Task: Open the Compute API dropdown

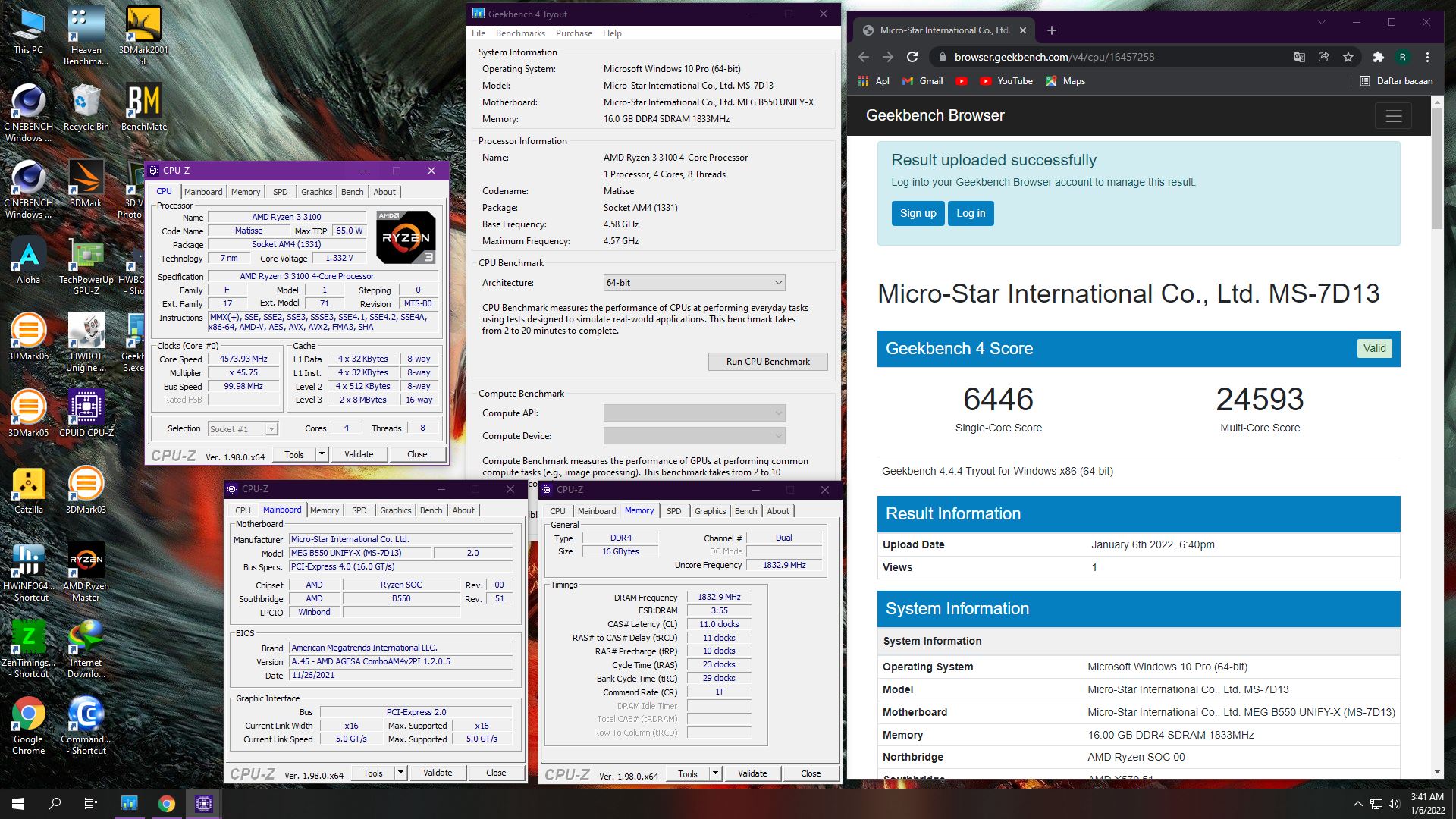Action: (x=694, y=413)
